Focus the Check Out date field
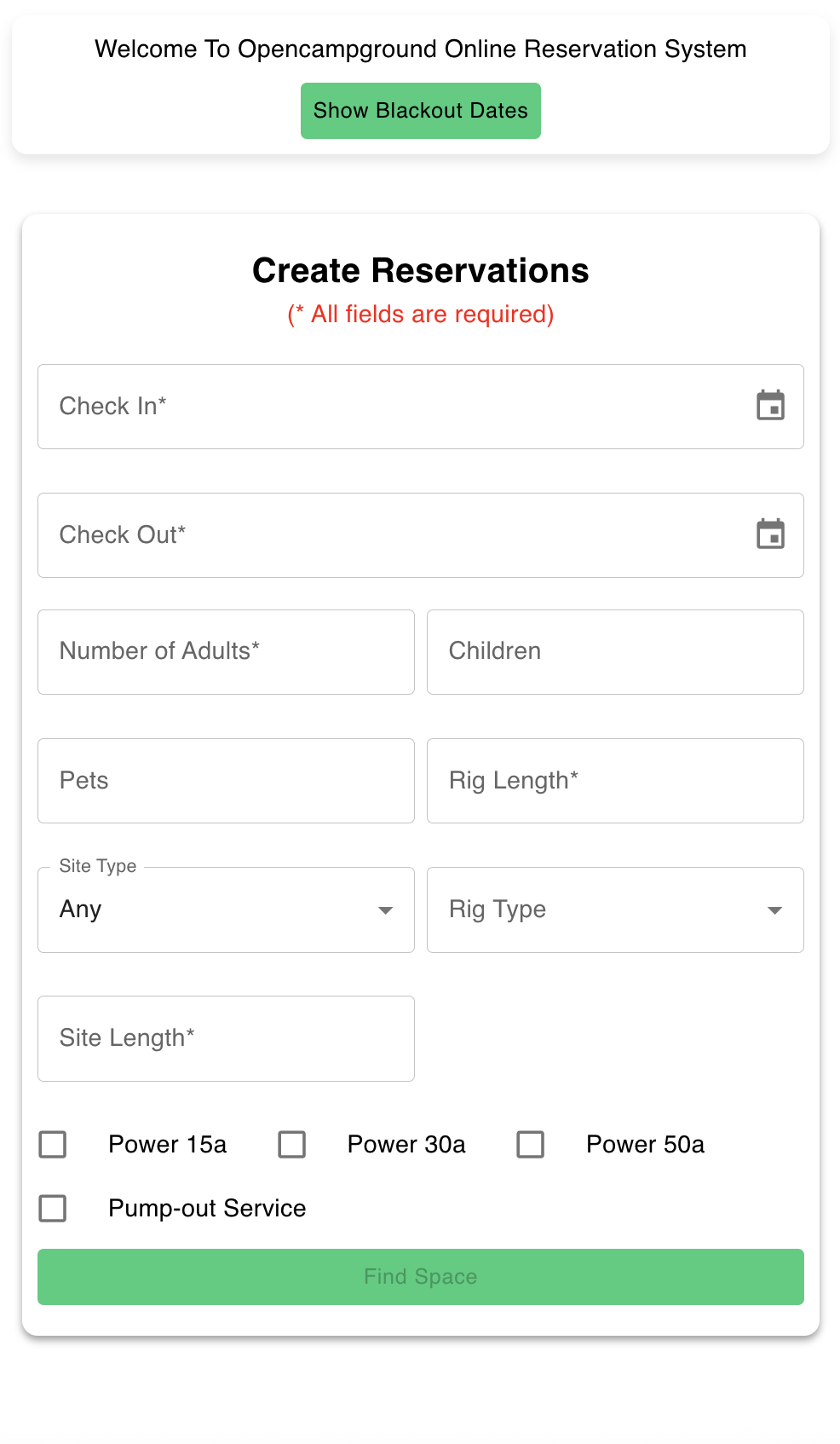This screenshot has width=840, height=1444. [x=383, y=535]
